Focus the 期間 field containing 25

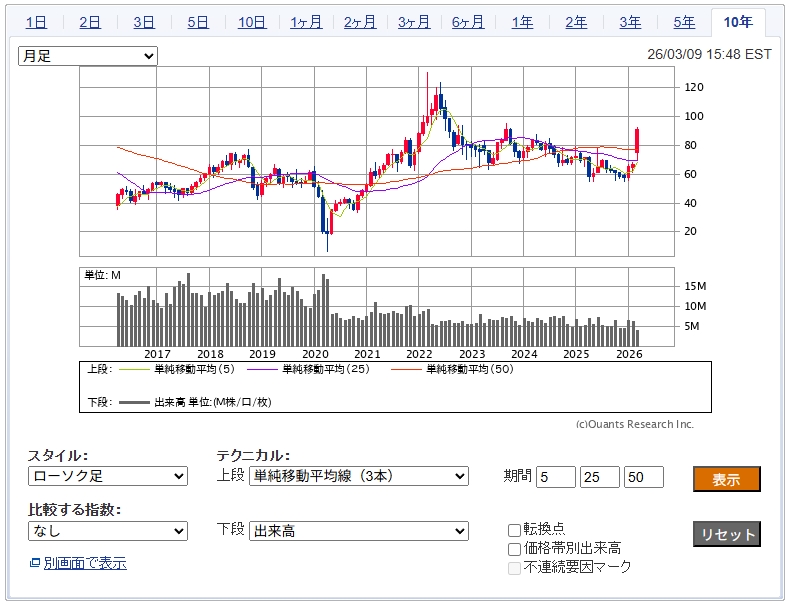point(600,477)
